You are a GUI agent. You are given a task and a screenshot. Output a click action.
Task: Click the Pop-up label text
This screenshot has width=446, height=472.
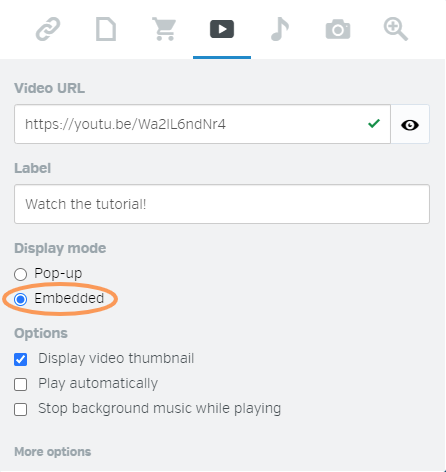(58, 274)
